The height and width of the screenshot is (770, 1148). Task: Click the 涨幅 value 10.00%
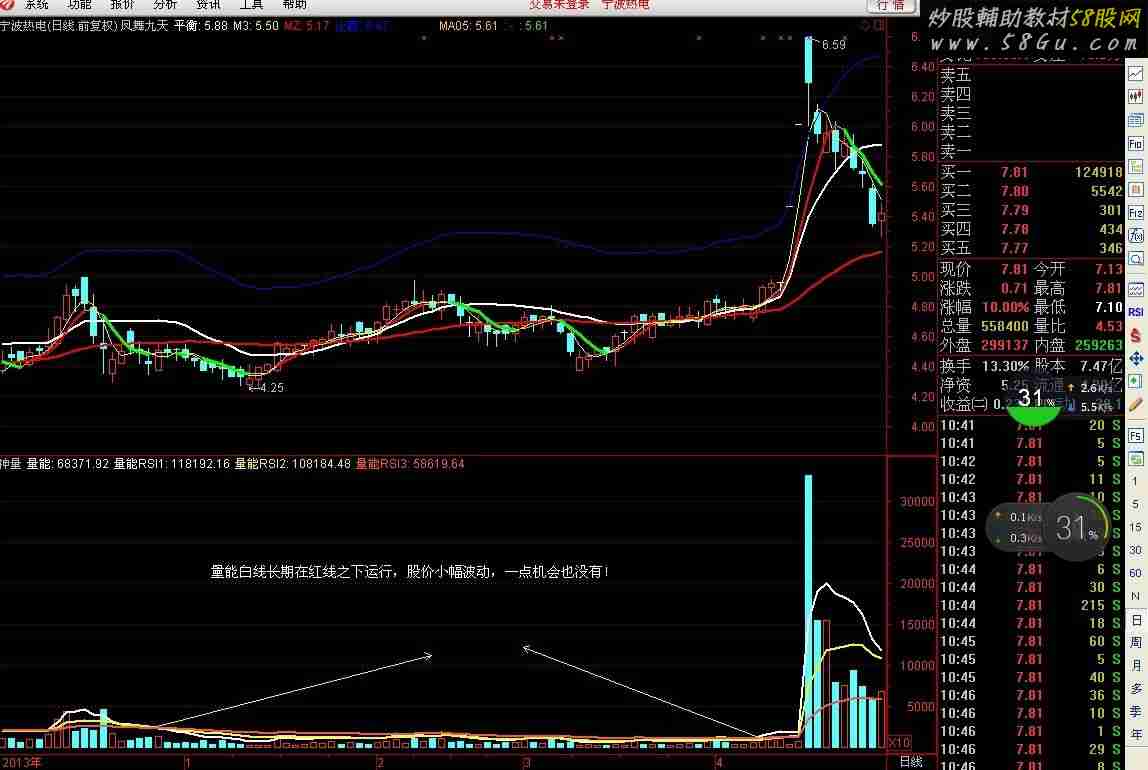tap(1005, 307)
